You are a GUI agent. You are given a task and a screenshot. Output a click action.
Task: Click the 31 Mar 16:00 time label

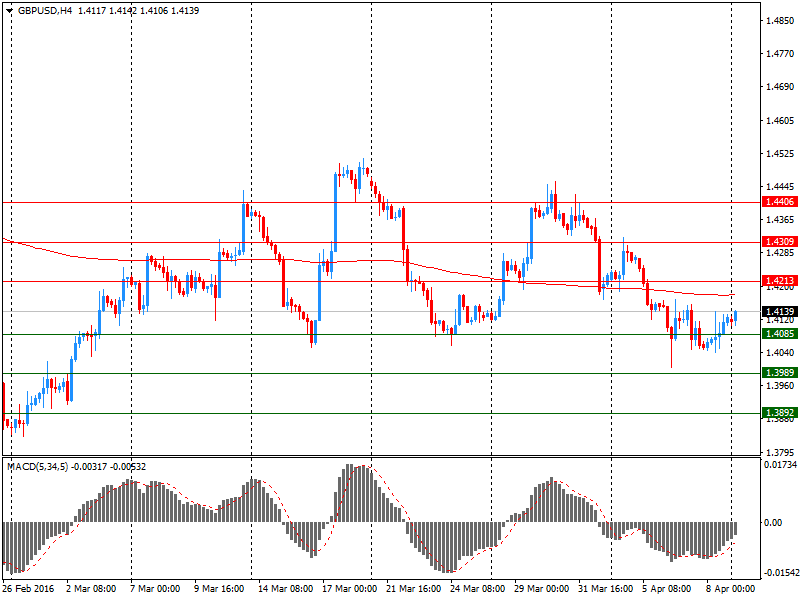pos(606,589)
